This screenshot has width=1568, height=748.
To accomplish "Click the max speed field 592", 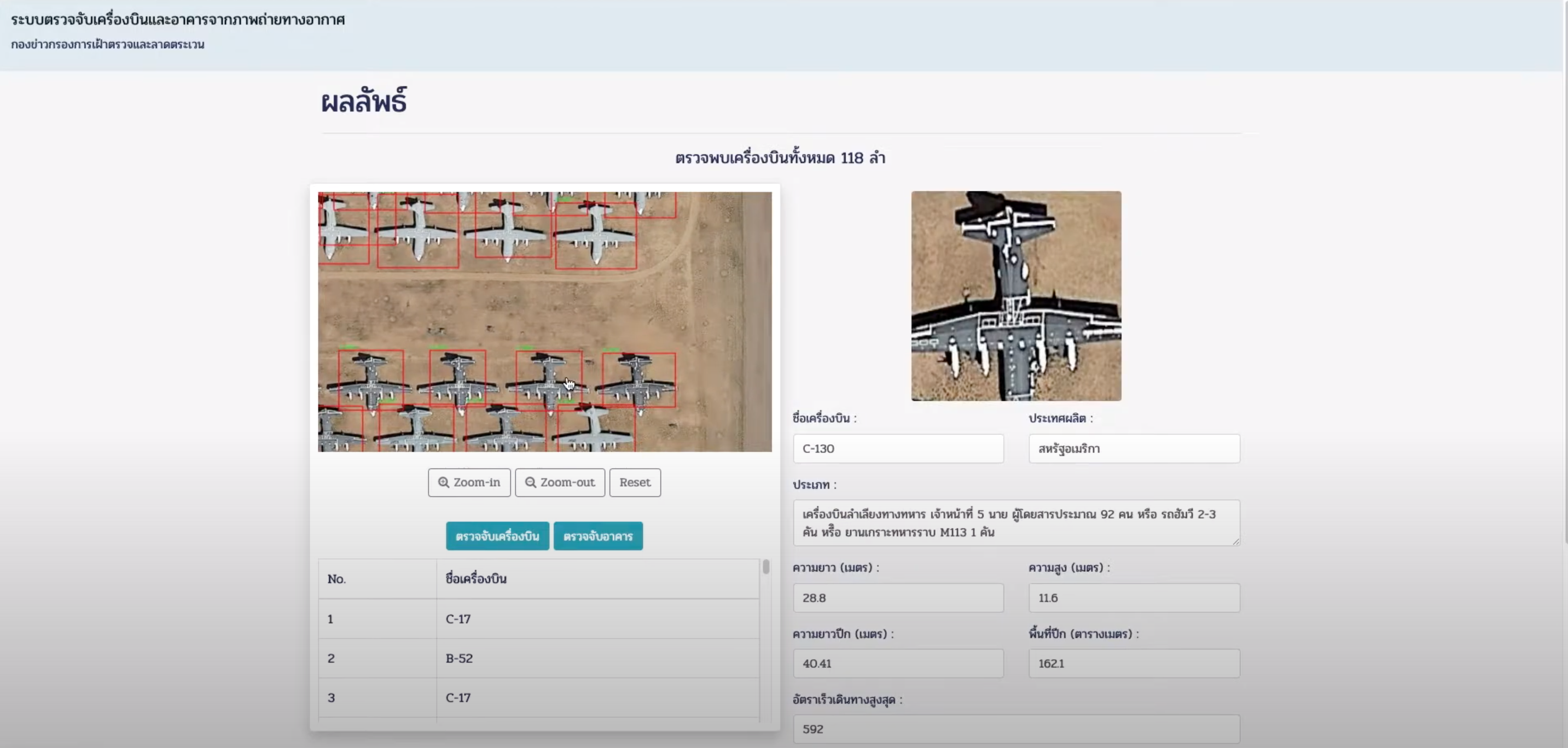I will click(x=1016, y=728).
